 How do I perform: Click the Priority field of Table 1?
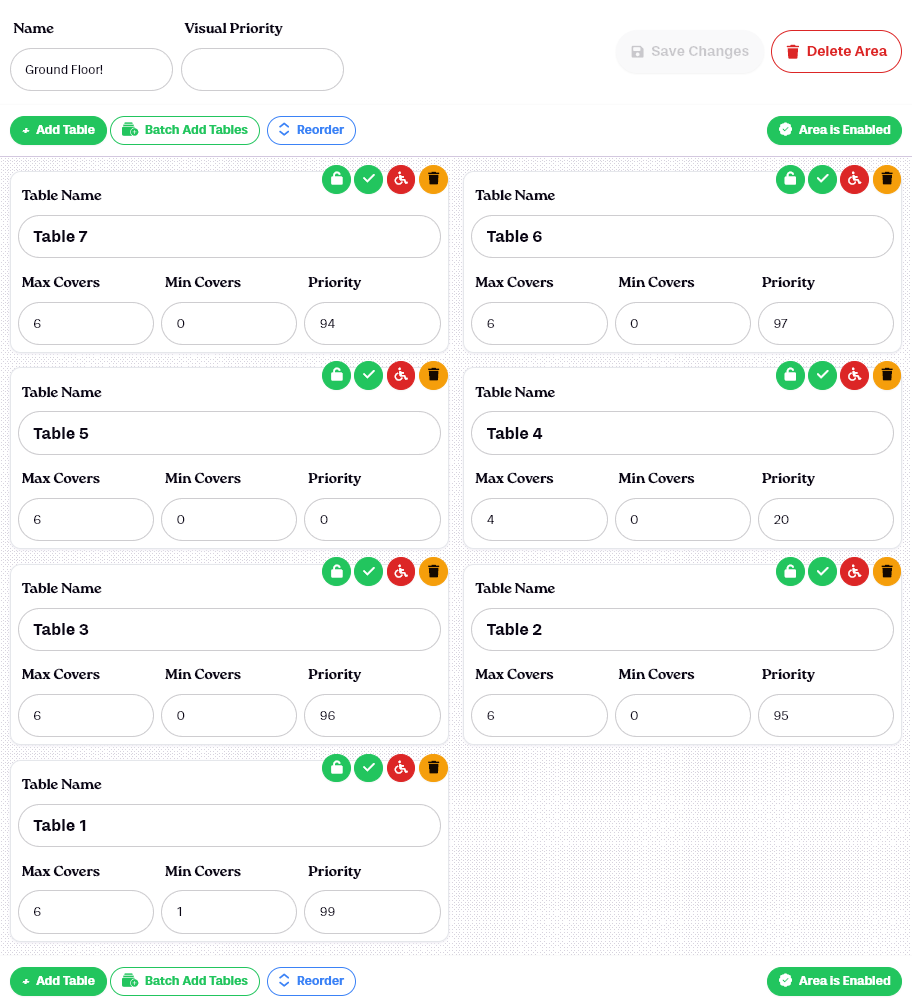pos(373,913)
